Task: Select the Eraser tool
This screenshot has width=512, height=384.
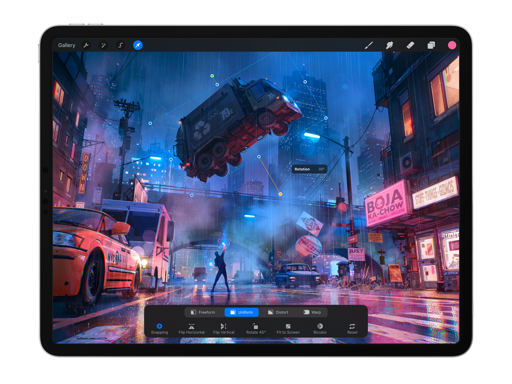Action: 410,45
